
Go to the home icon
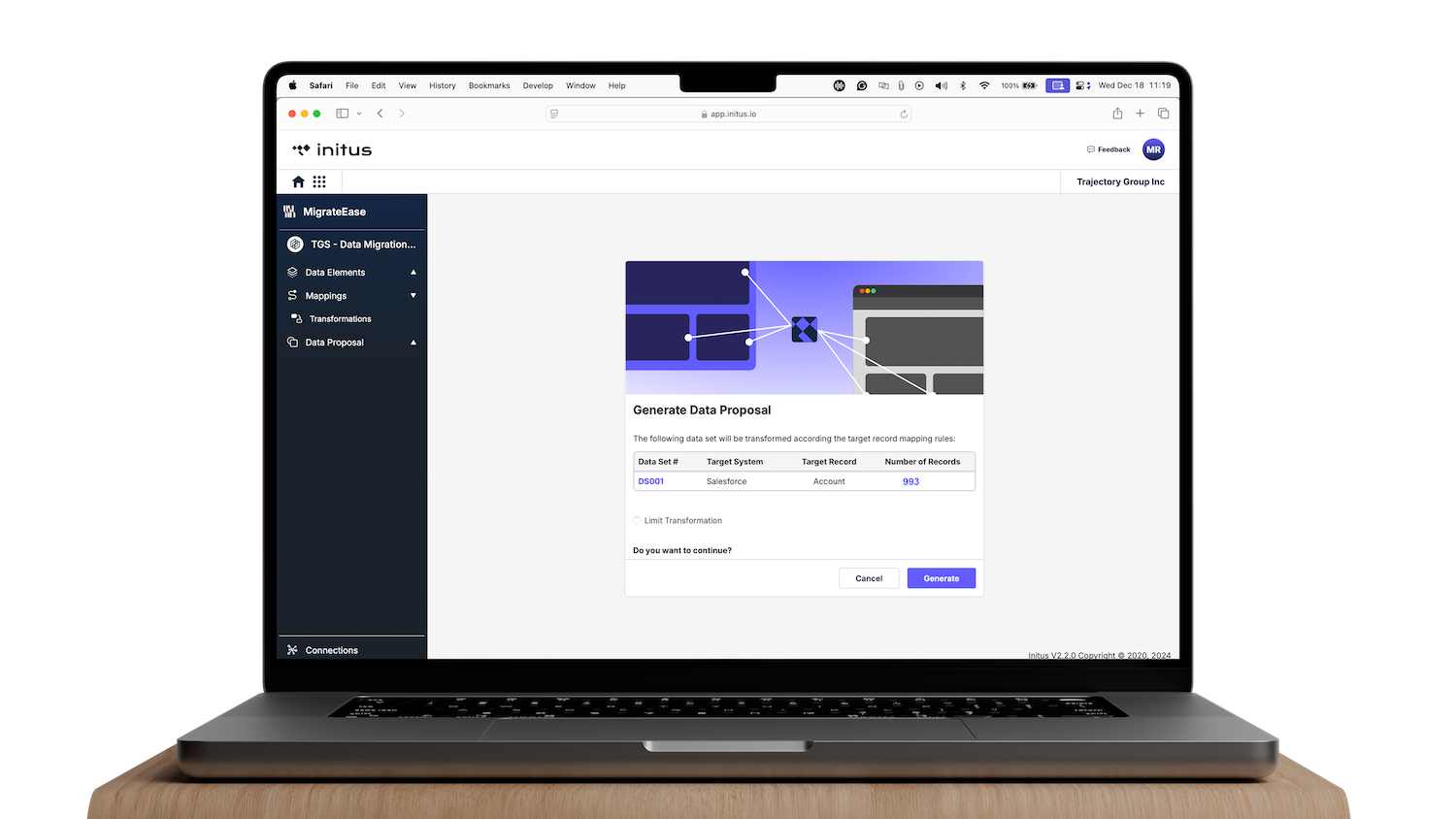tap(298, 181)
